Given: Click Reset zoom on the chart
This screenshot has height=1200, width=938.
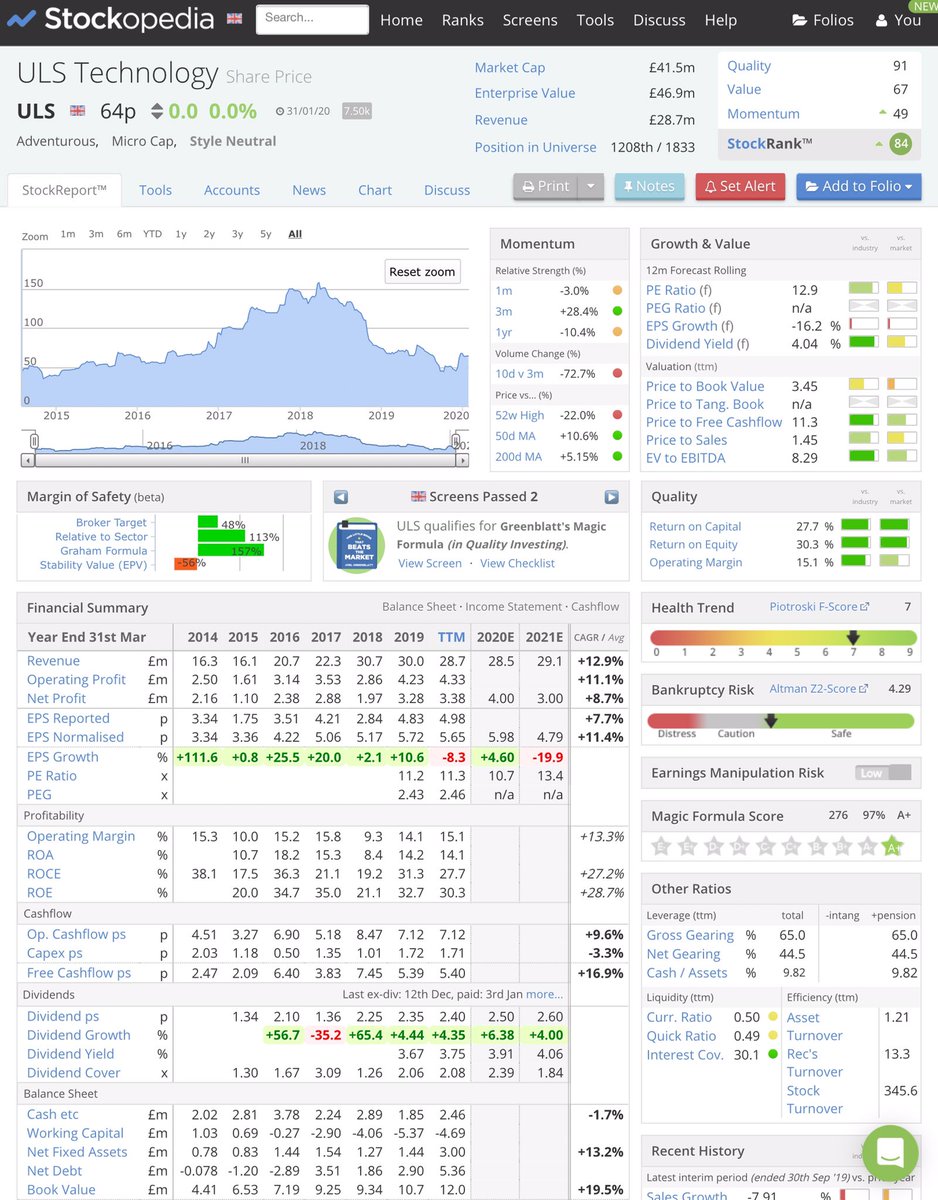Looking at the screenshot, I should pos(422,272).
